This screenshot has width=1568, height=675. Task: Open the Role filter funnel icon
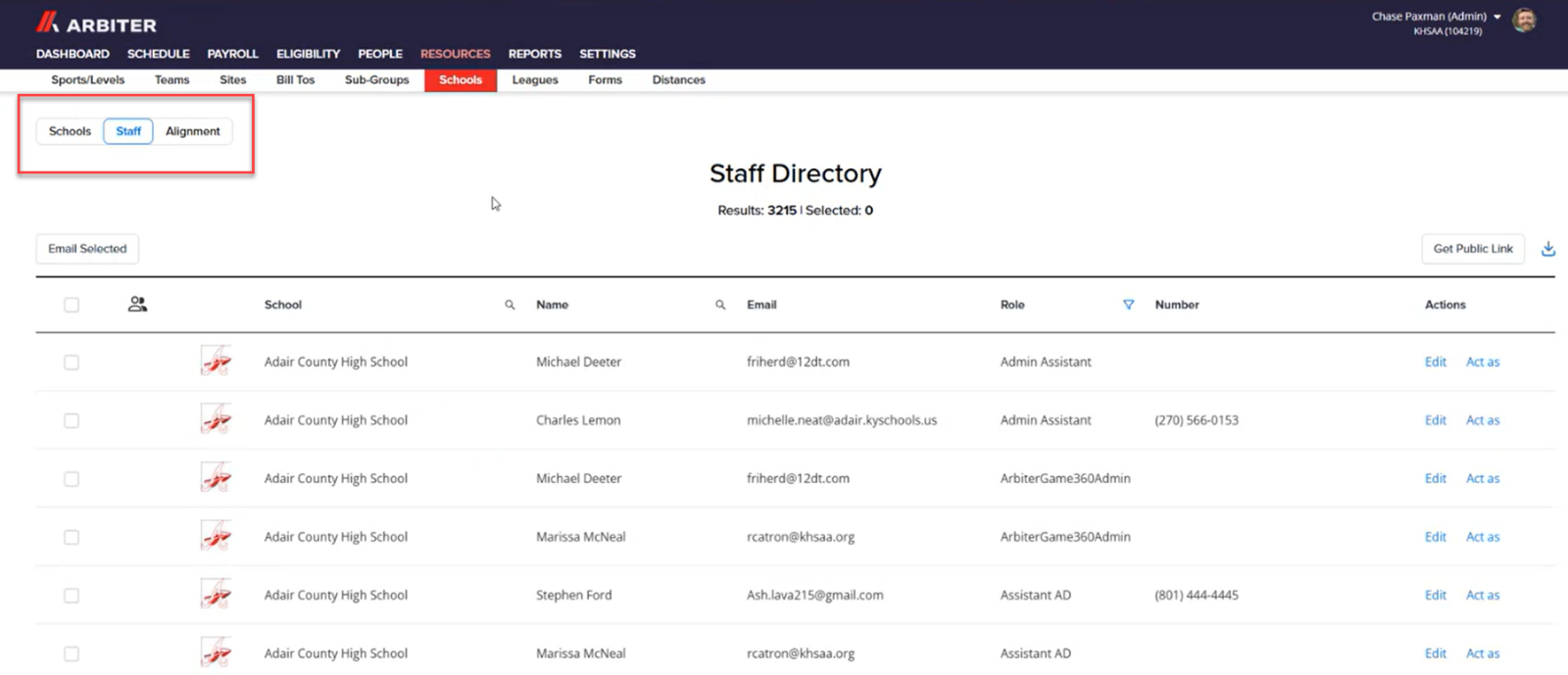[x=1128, y=305]
